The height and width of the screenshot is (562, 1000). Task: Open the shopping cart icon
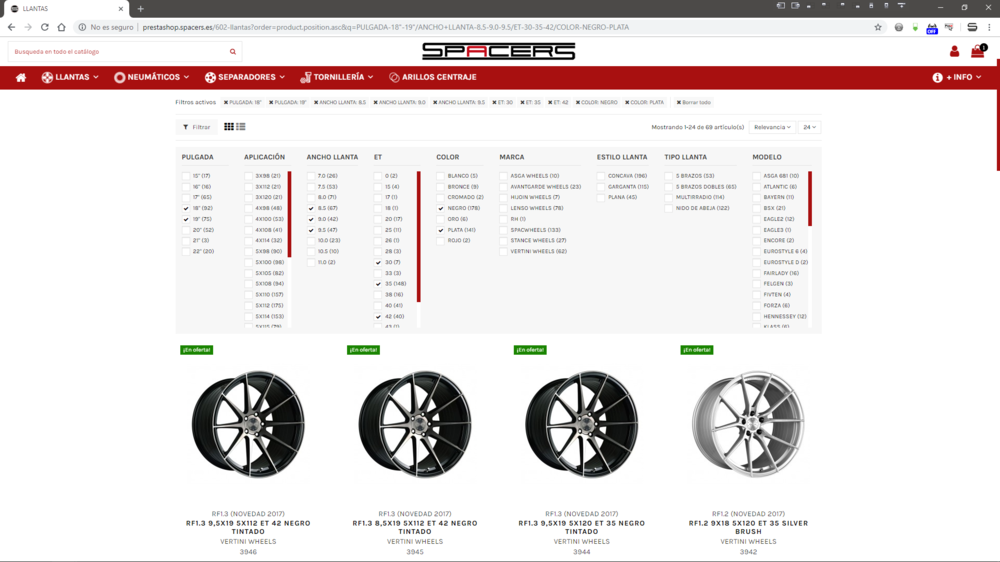pos(978,51)
